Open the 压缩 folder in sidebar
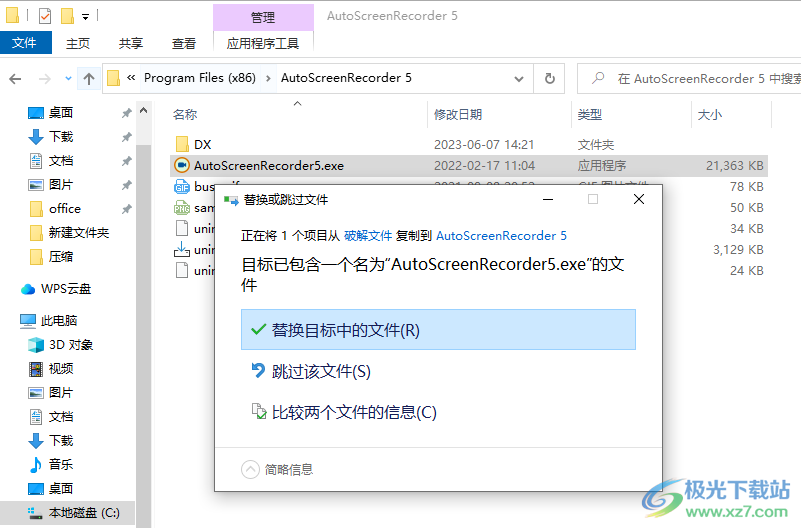This screenshot has width=801, height=528. 61,256
